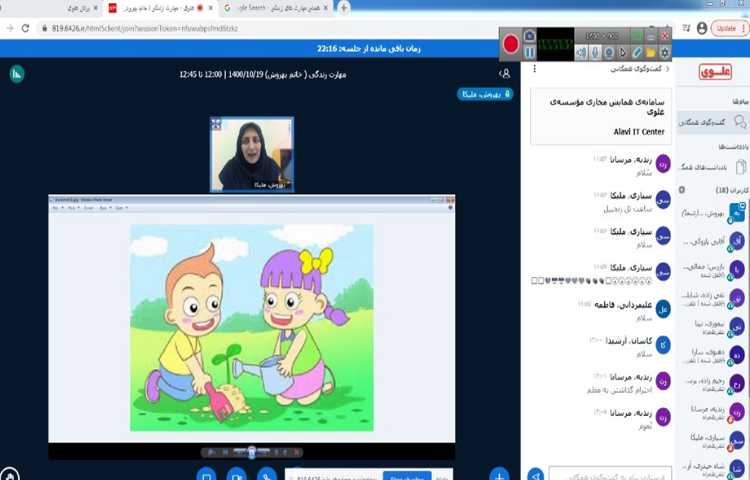Open the recorder resolution size selector
Image resolution: width=750 pixels, height=480 pixels.
point(601,36)
